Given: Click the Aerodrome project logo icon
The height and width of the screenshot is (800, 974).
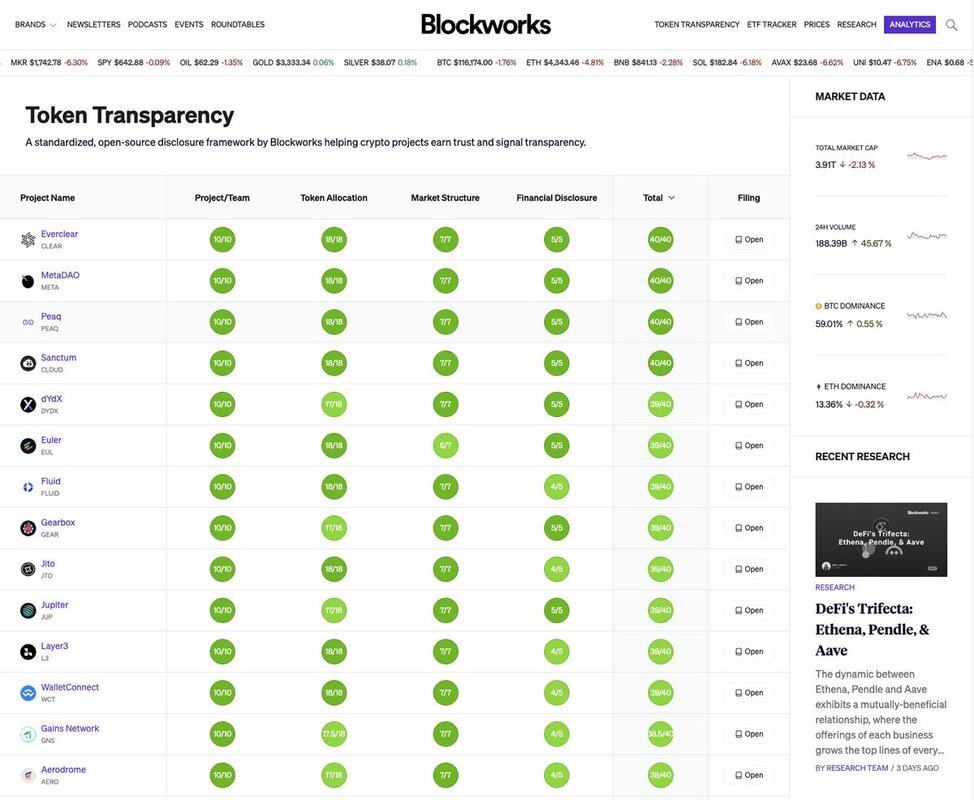Looking at the screenshot, I should pos(28,776).
